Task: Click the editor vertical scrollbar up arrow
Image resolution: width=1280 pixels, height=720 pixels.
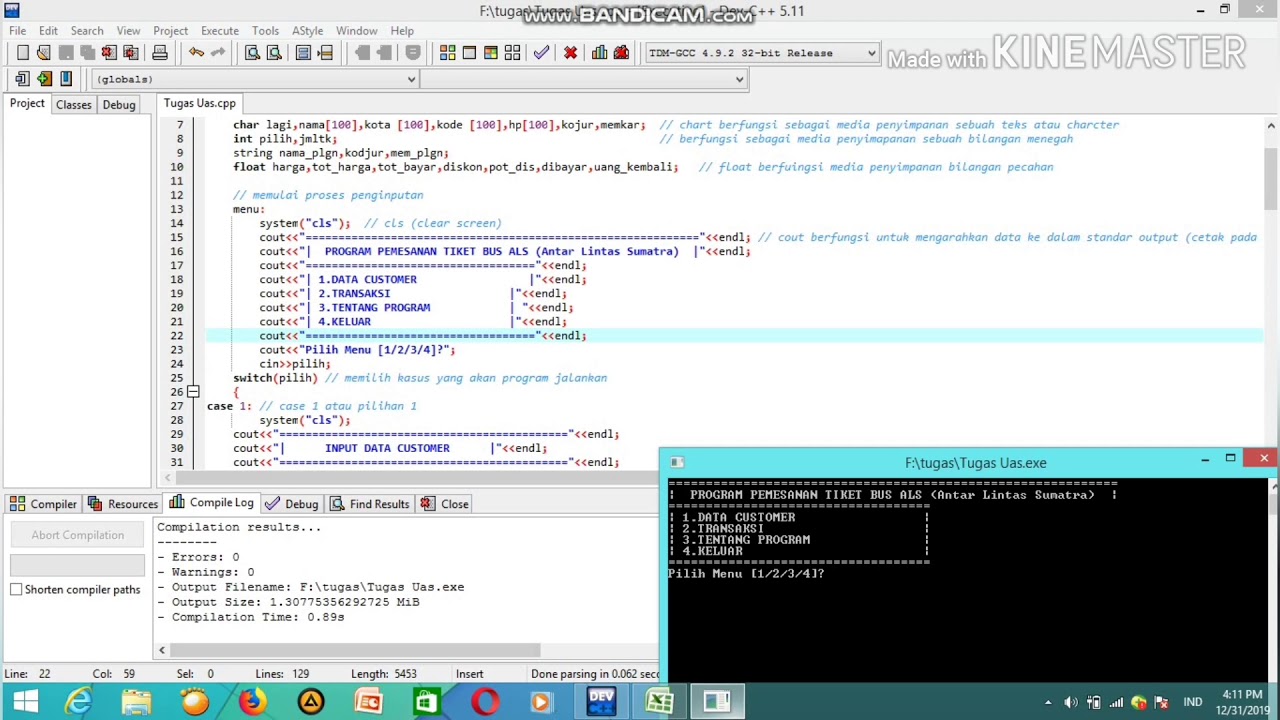Action: [1271, 125]
